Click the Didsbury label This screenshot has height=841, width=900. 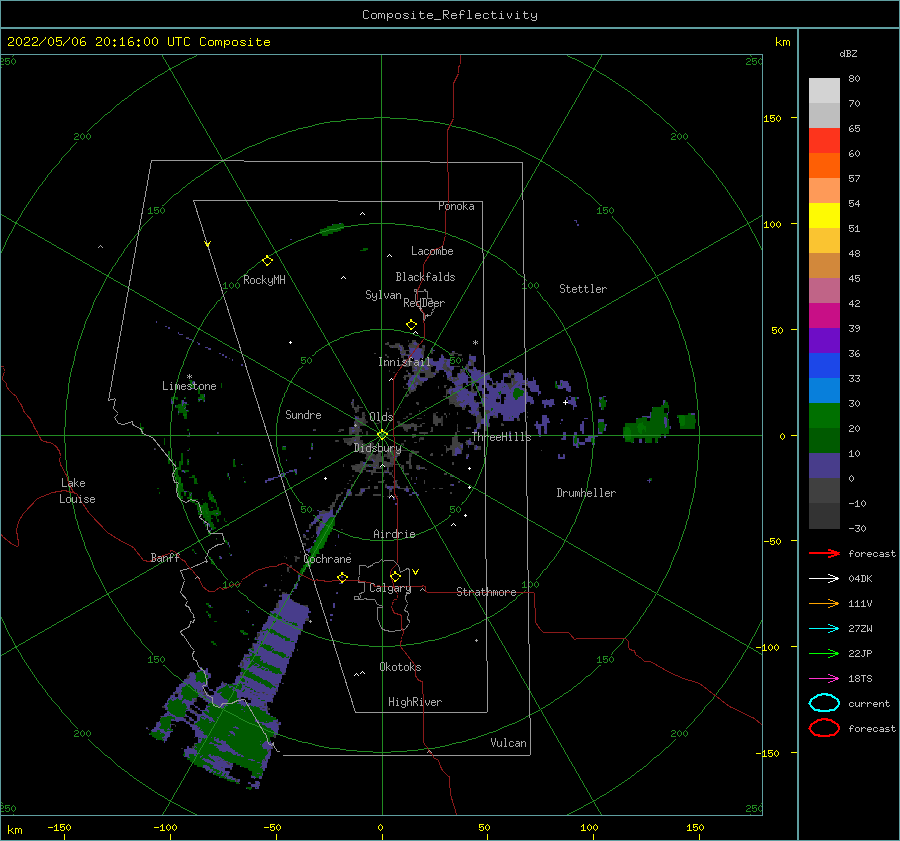[377, 448]
